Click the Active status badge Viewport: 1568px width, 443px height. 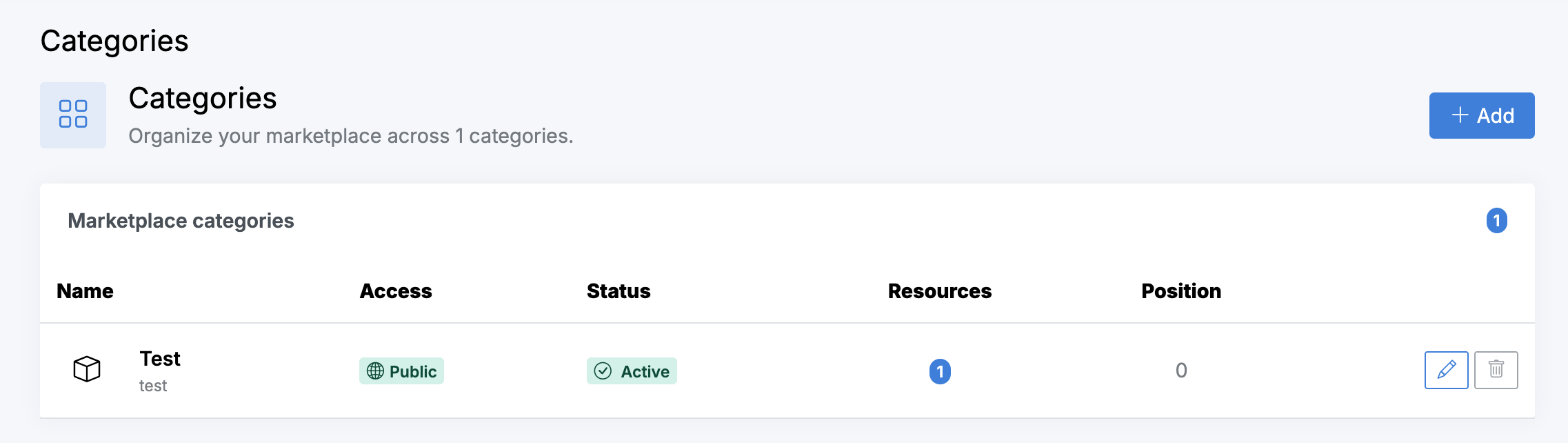coord(632,371)
